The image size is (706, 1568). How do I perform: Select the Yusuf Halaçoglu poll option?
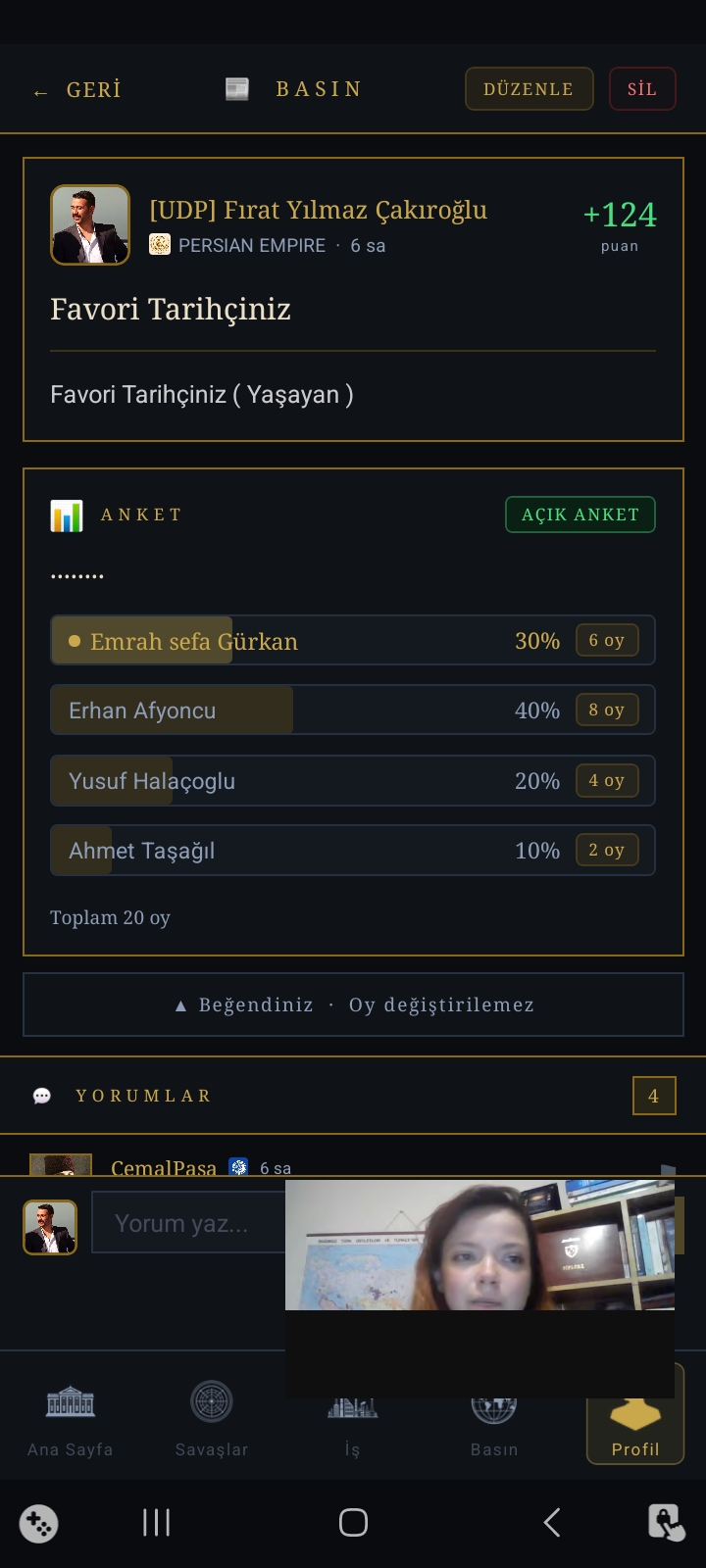[353, 781]
